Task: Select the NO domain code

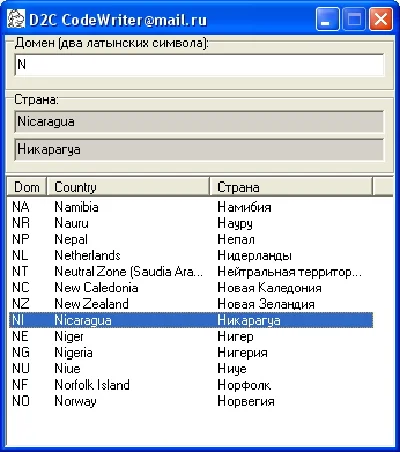Action: pyautogui.click(x=21, y=401)
